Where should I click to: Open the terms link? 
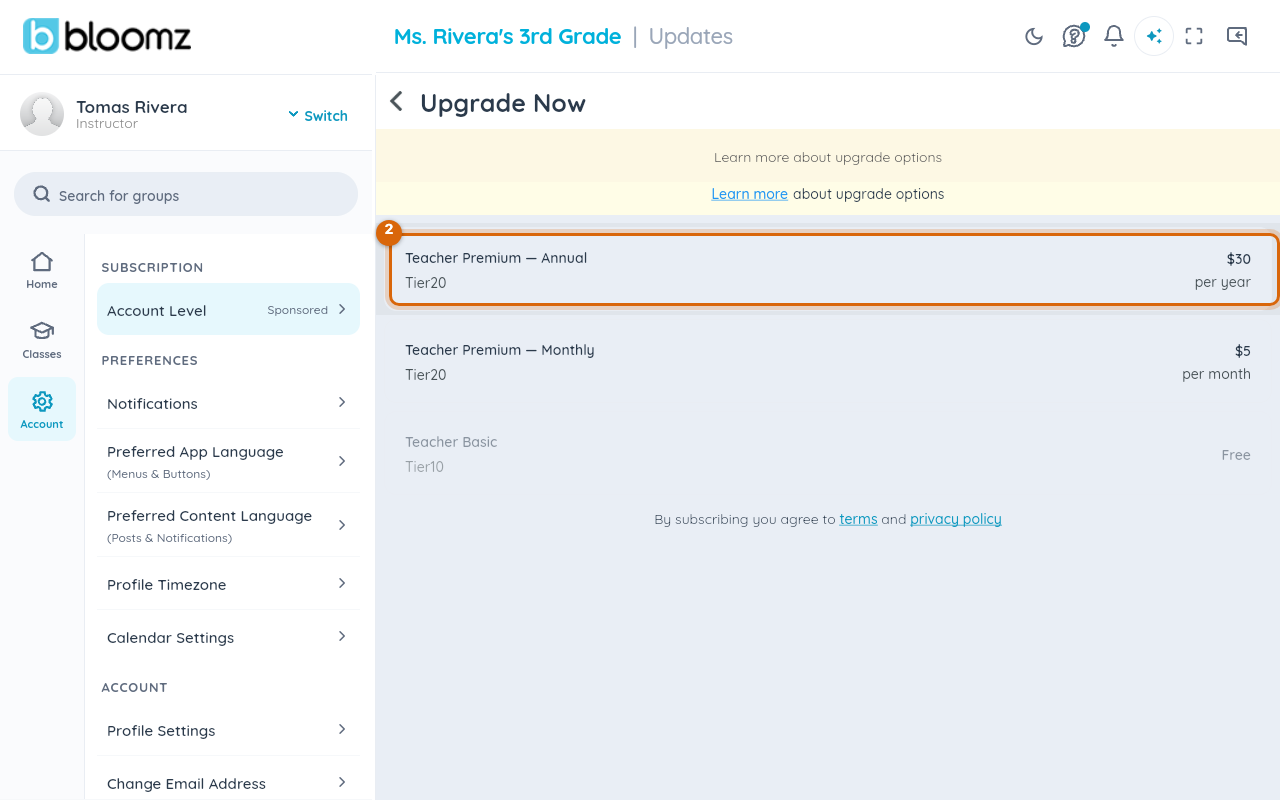(858, 519)
